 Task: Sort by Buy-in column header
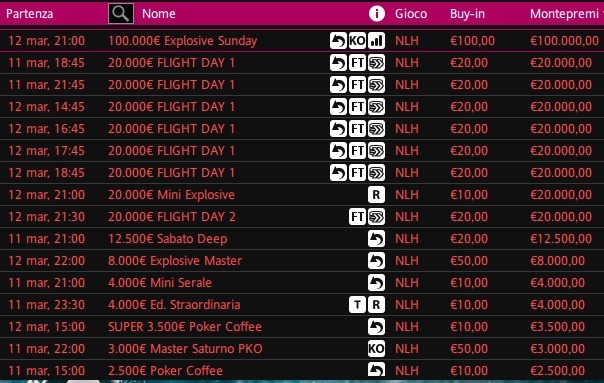pyautogui.click(x=467, y=14)
